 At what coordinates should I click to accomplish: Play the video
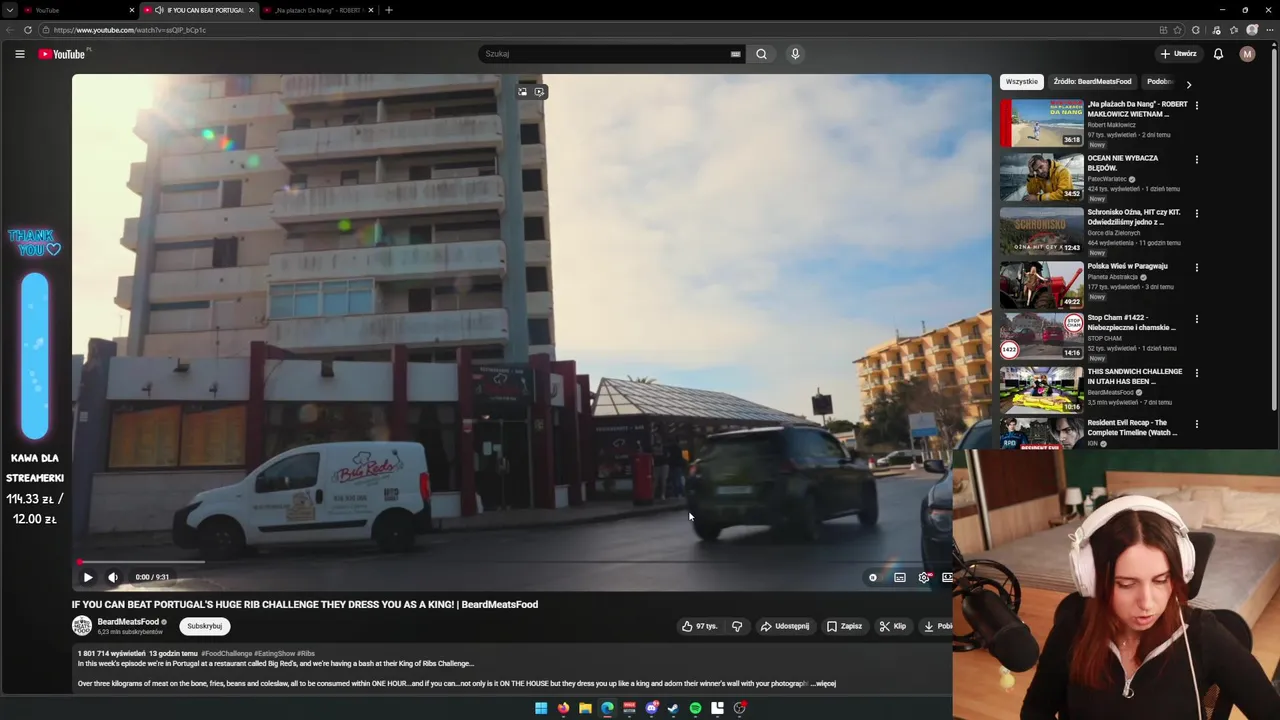point(88,577)
